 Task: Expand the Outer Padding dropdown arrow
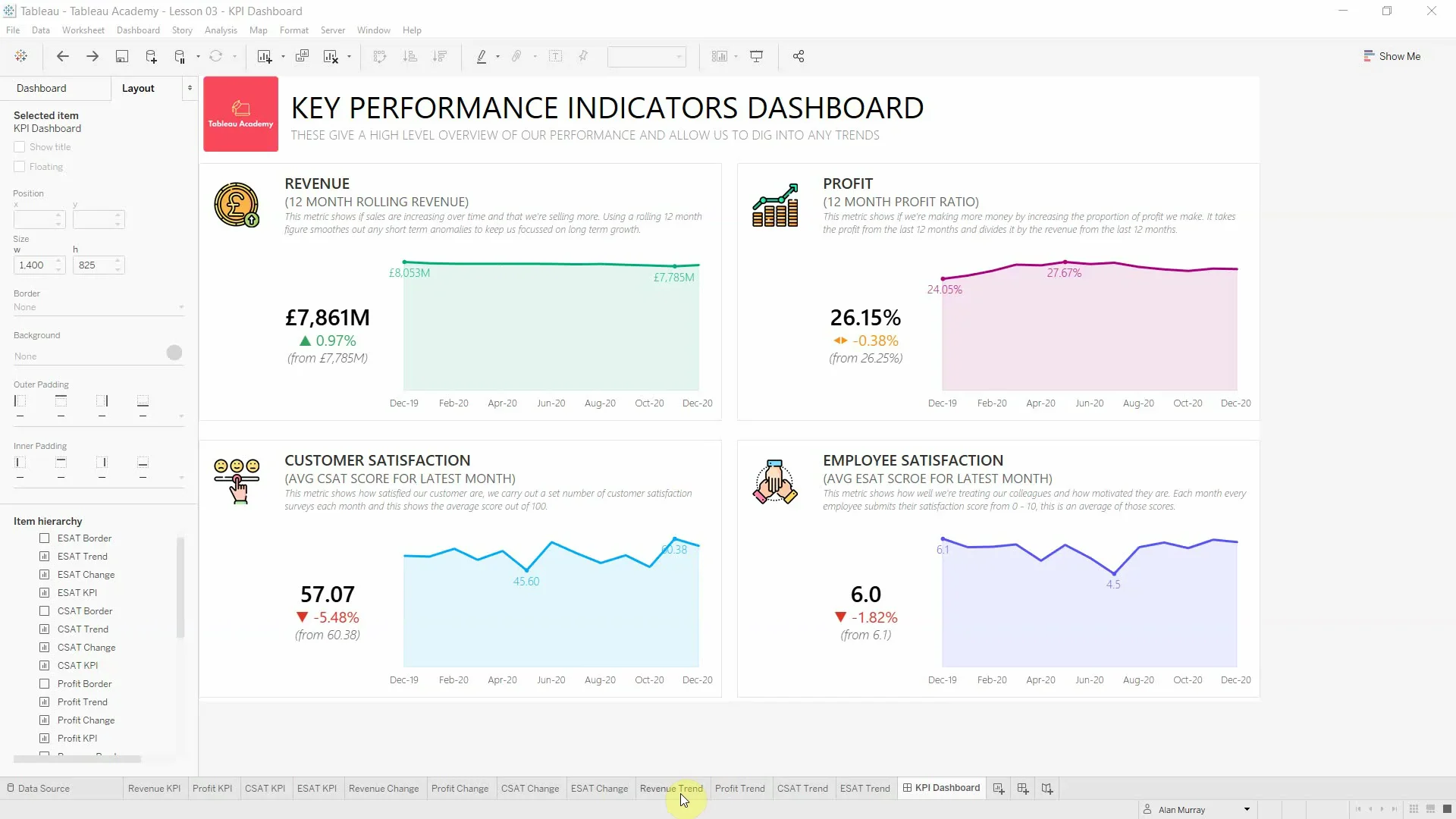tap(181, 416)
